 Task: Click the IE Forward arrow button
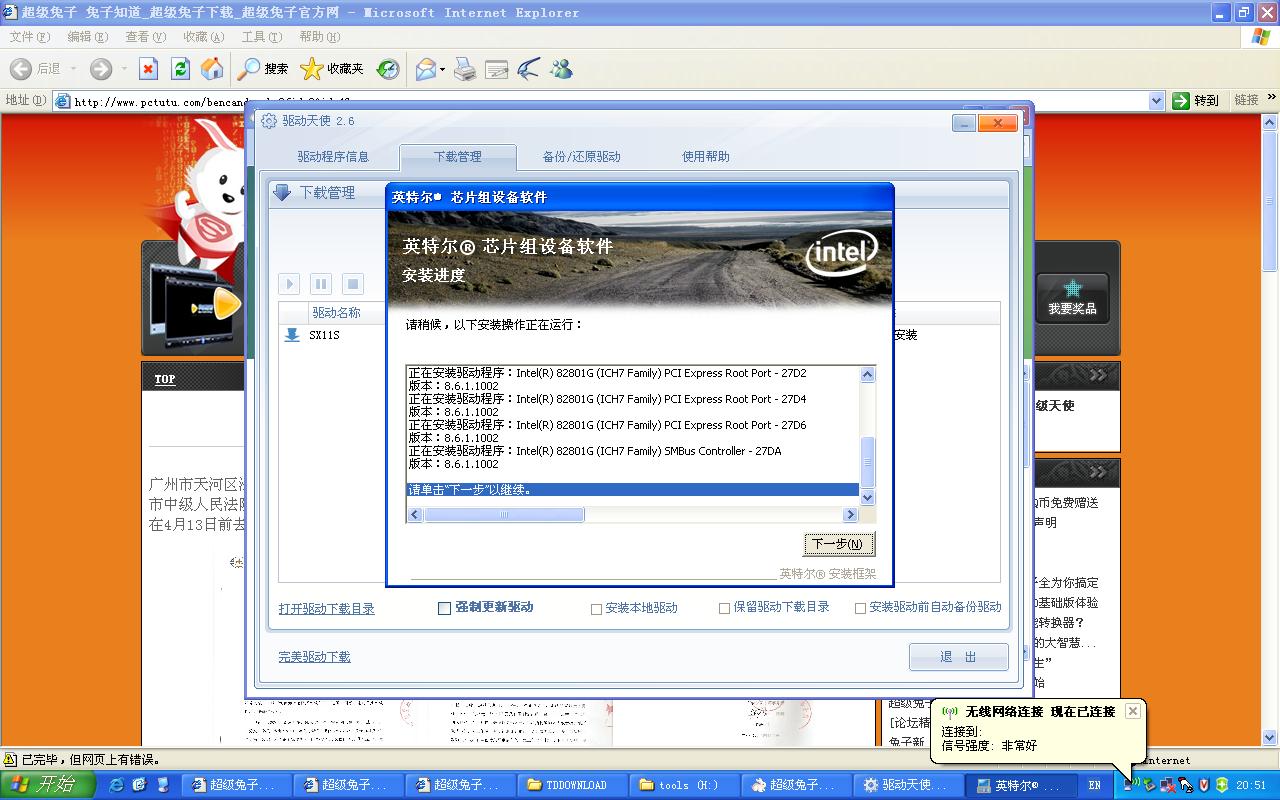tap(101, 69)
